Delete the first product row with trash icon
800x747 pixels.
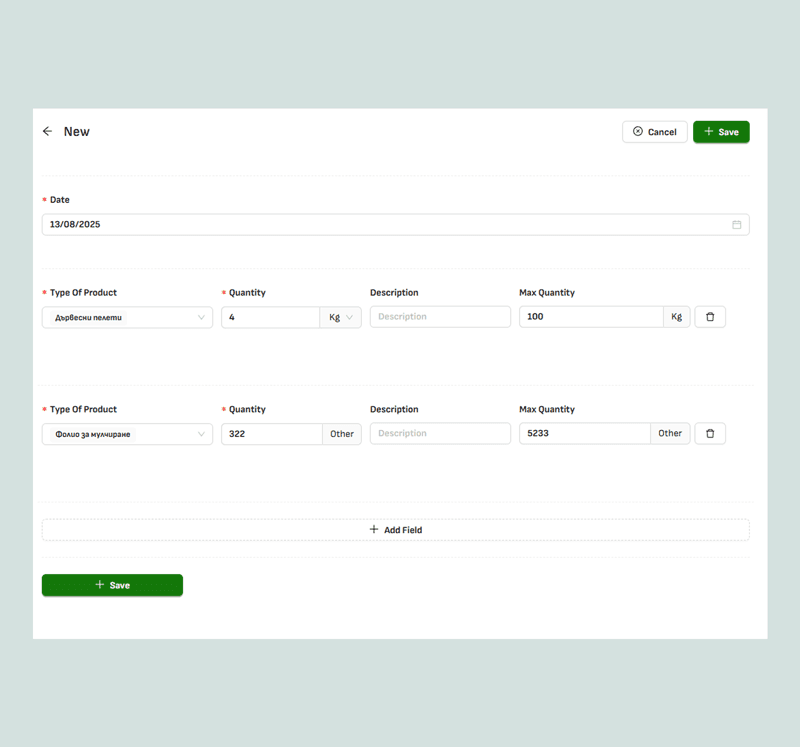click(710, 317)
